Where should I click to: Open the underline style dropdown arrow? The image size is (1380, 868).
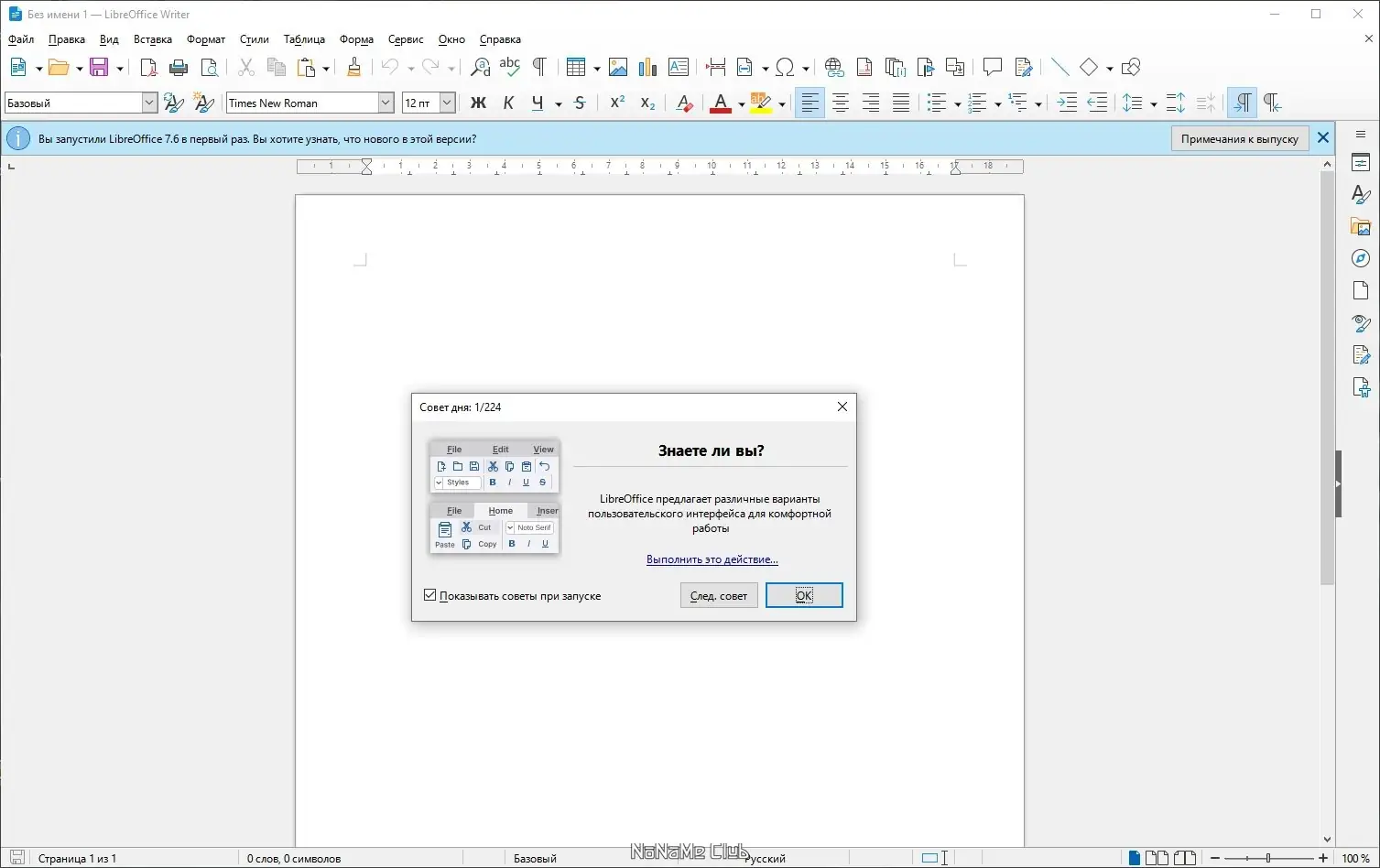[x=558, y=103]
